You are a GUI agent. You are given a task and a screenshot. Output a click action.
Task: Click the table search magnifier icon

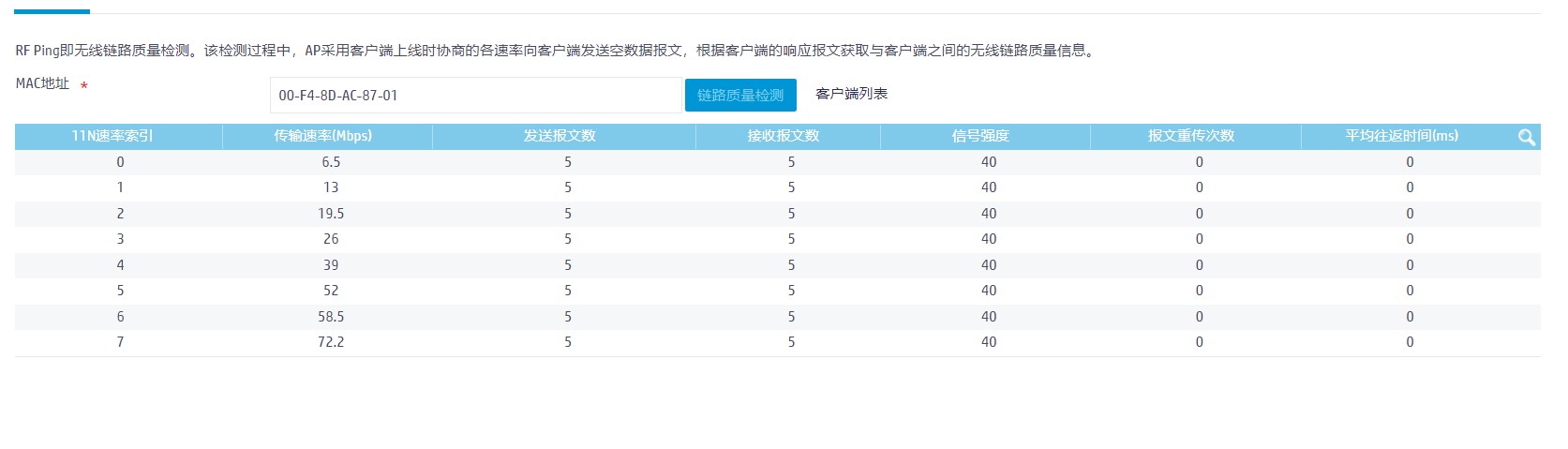(x=1526, y=137)
